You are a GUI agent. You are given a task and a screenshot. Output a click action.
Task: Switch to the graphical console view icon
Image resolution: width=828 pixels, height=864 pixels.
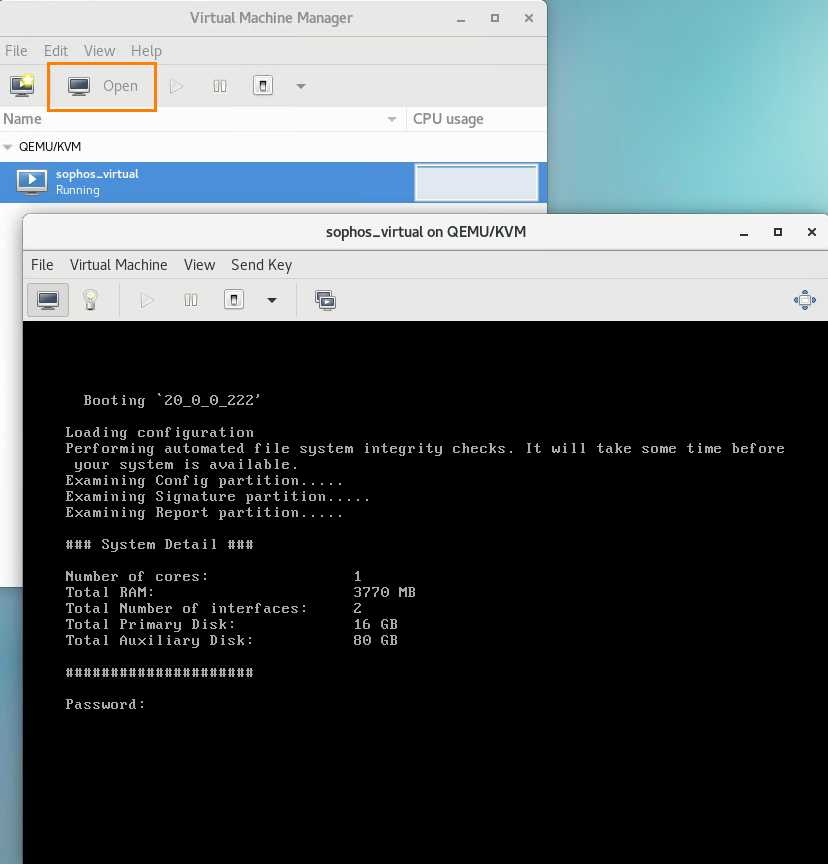pyautogui.click(x=48, y=300)
